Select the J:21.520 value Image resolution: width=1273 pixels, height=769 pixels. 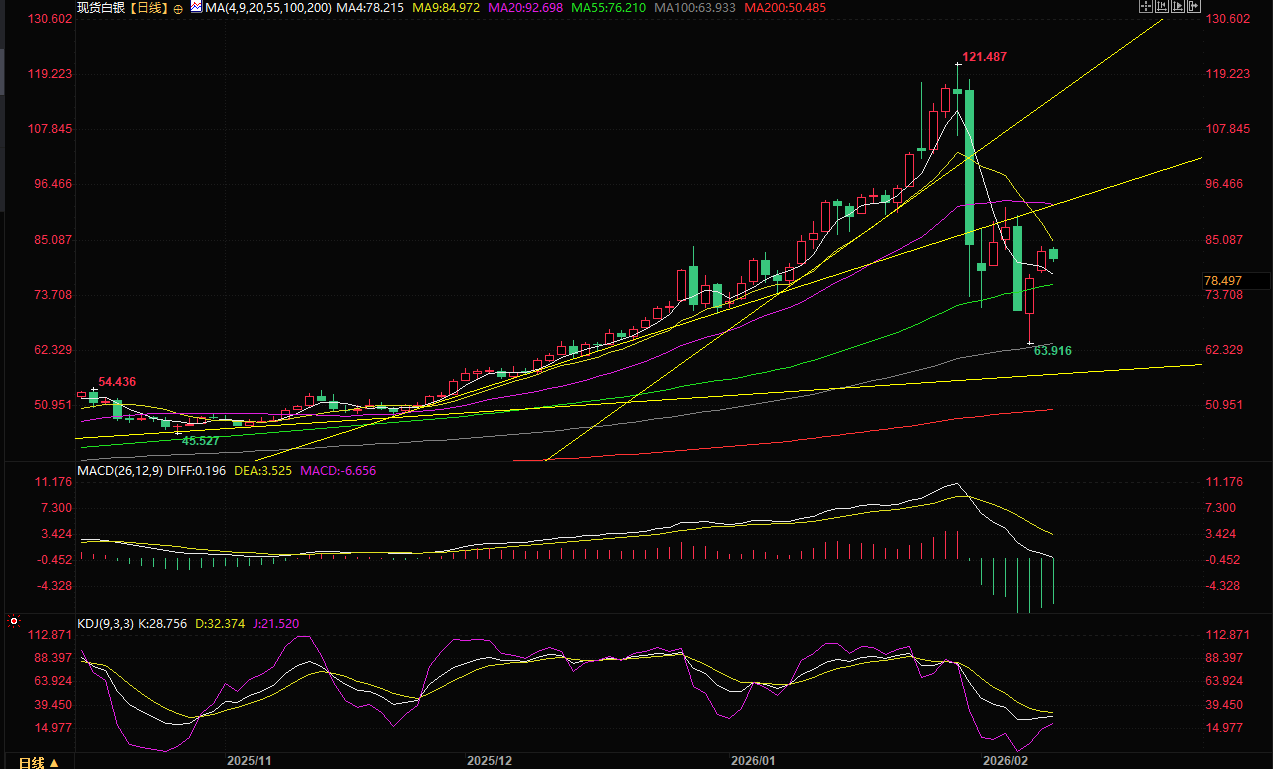[x=274, y=623]
